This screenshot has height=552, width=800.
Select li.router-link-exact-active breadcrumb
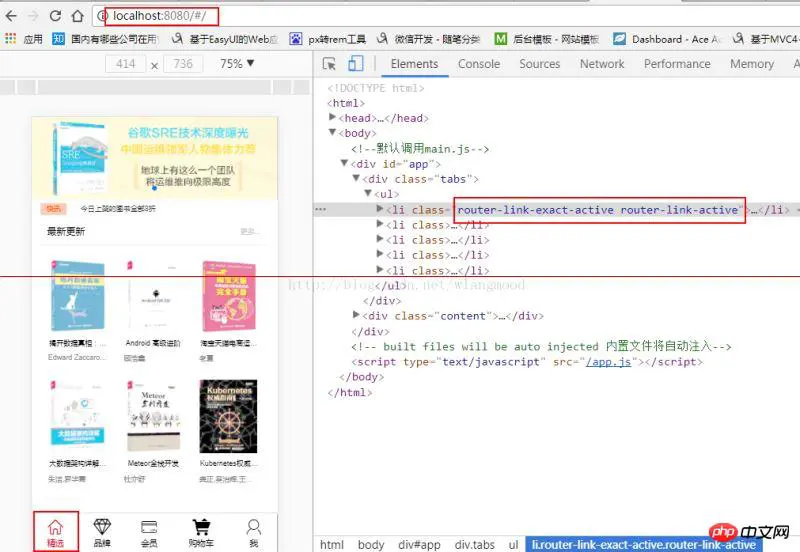tap(644, 544)
